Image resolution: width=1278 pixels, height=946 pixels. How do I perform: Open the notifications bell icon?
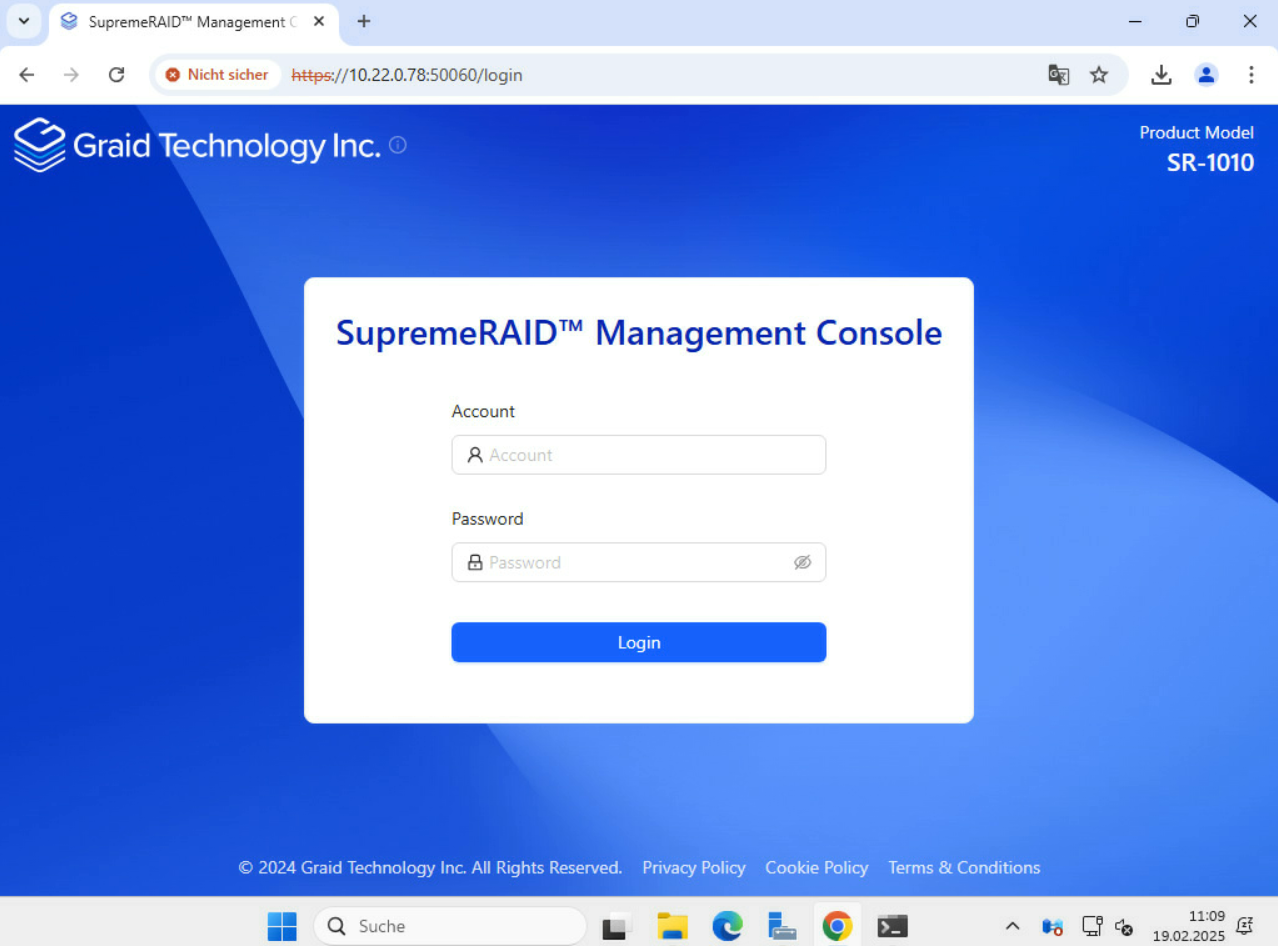click(x=1245, y=926)
